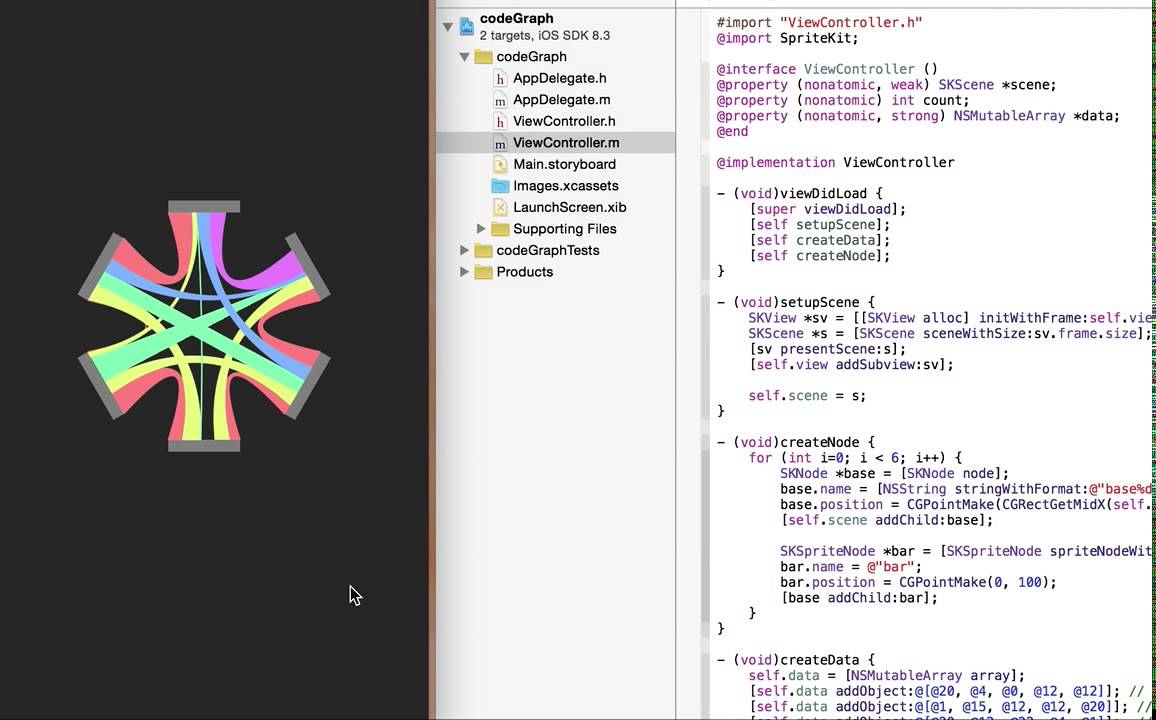Screen dimensions: 1156x720
Task: Click the codeGraph group folder icon
Action: (484, 57)
